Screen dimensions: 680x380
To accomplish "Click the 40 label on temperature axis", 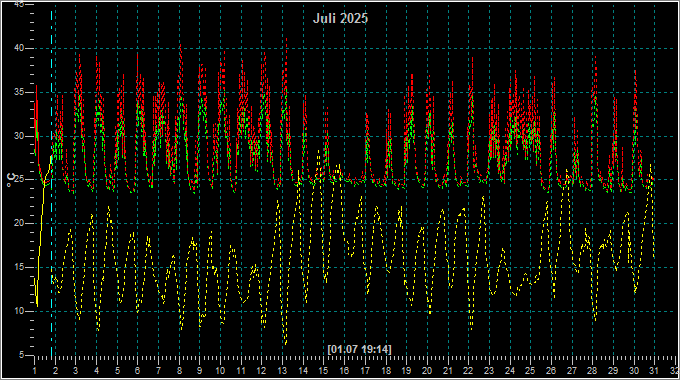I will 20,48.
